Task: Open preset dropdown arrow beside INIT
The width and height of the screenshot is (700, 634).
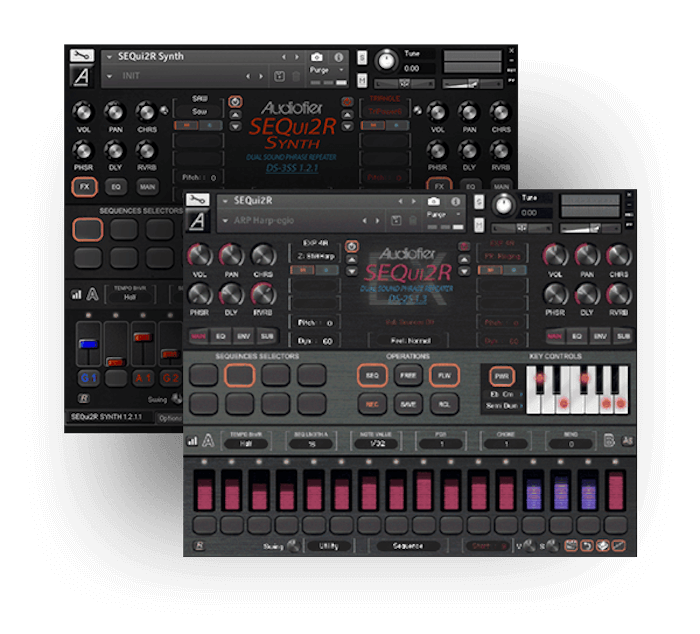Action: (x=109, y=76)
